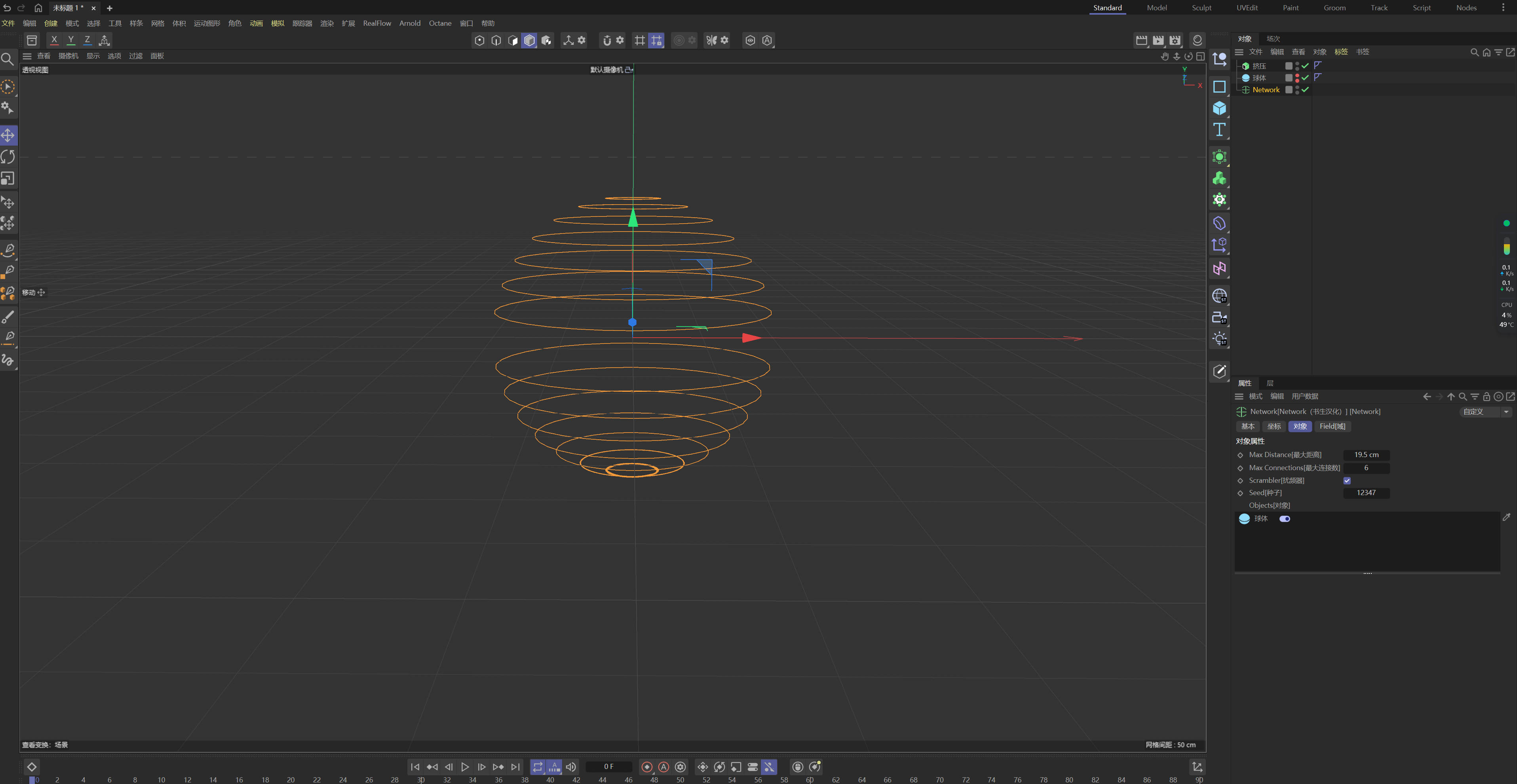Click the workplane grid icon in top toolbar
The height and width of the screenshot is (784, 1517).
(640, 40)
